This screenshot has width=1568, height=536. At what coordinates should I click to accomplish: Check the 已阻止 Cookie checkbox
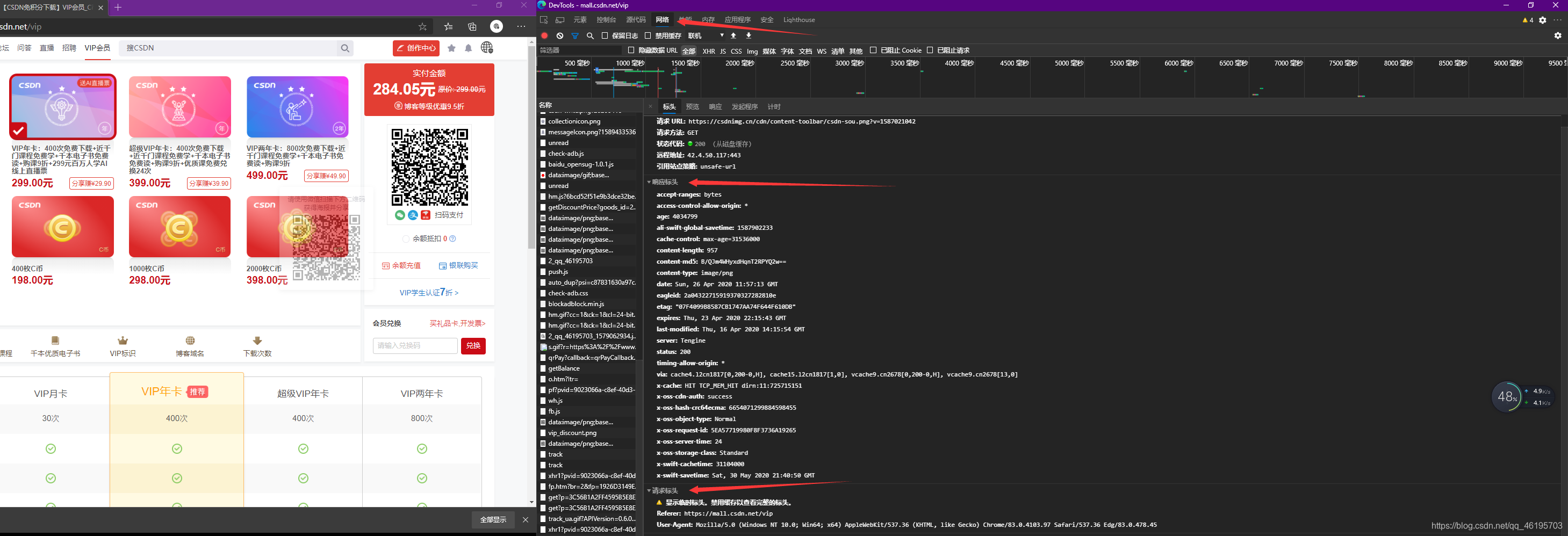coord(873,50)
